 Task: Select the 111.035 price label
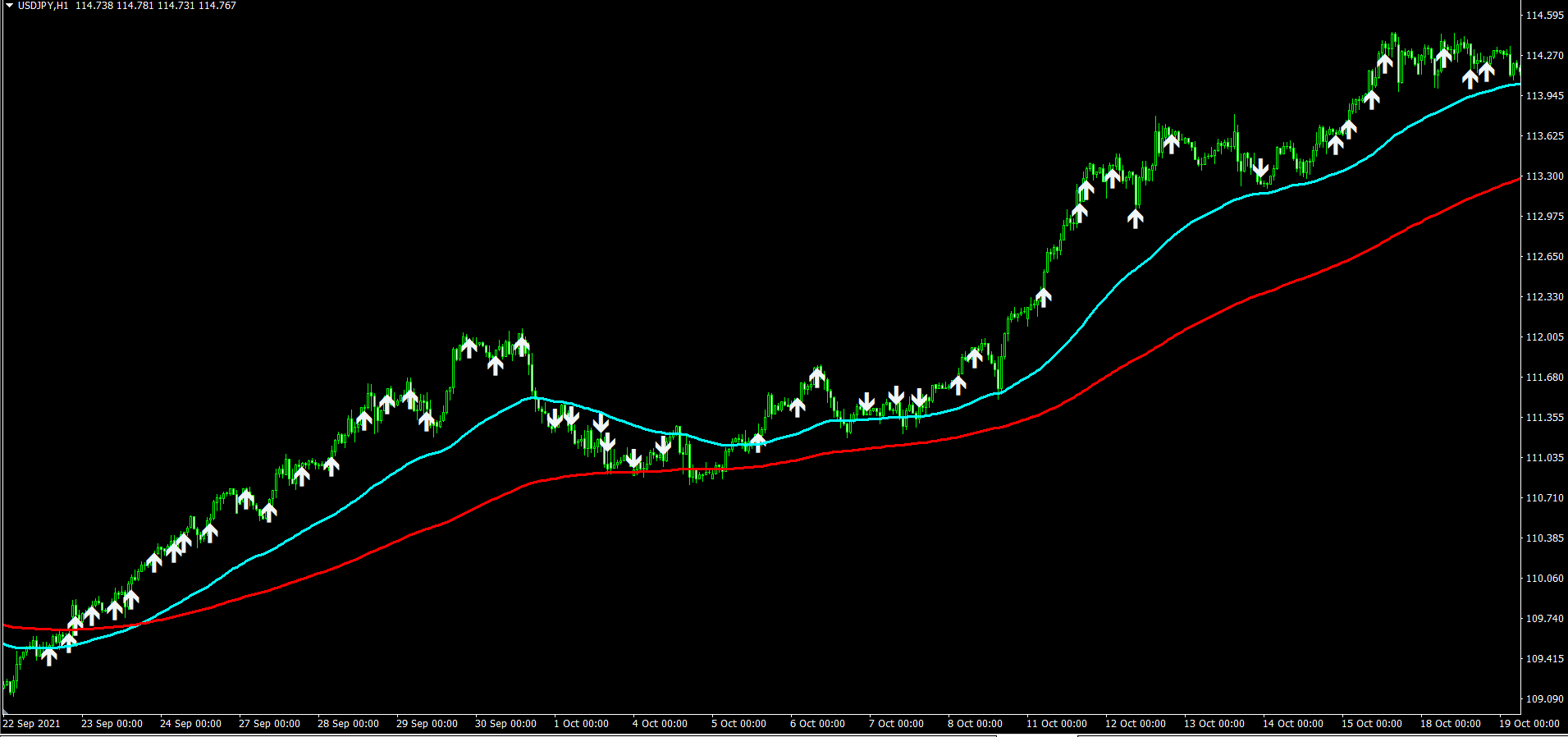(1544, 458)
